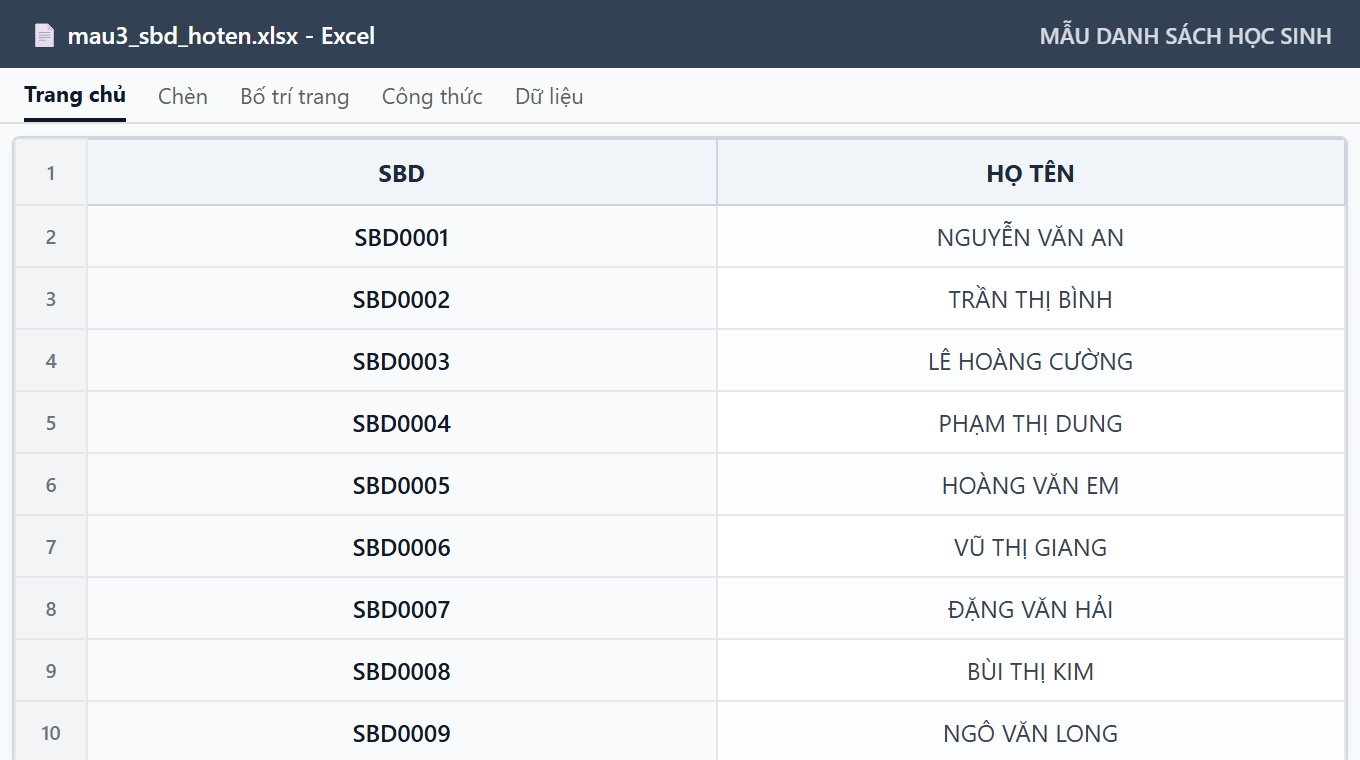1360x760 pixels.
Task: Select the name TRẦN THỊ BÌNH
Action: [x=1031, y=299]
